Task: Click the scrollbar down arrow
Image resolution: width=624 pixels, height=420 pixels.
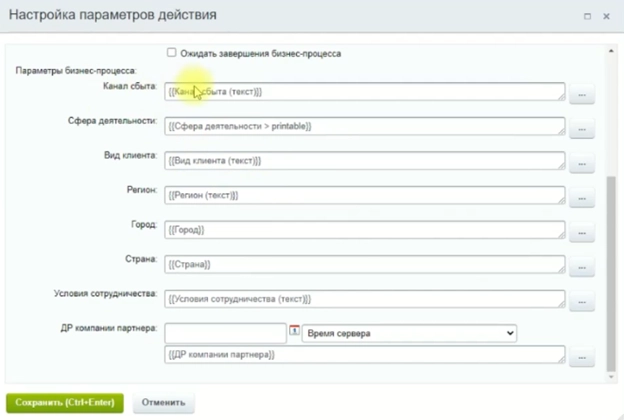Action: tap(611, 377)
